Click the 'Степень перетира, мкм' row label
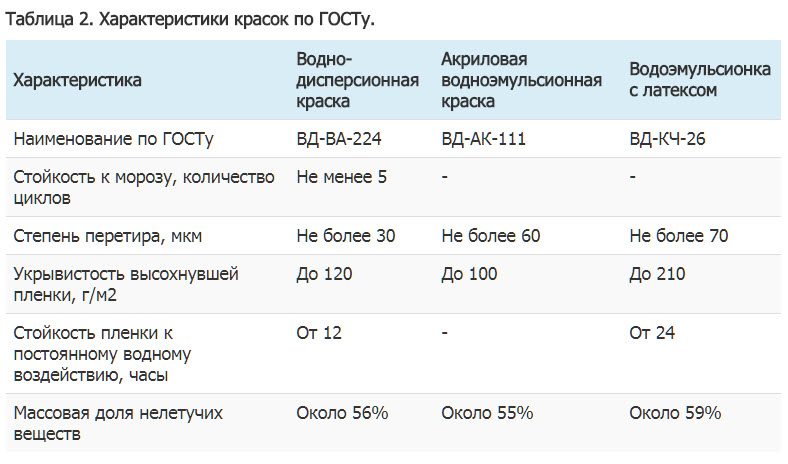 click(x=108, y=236)
